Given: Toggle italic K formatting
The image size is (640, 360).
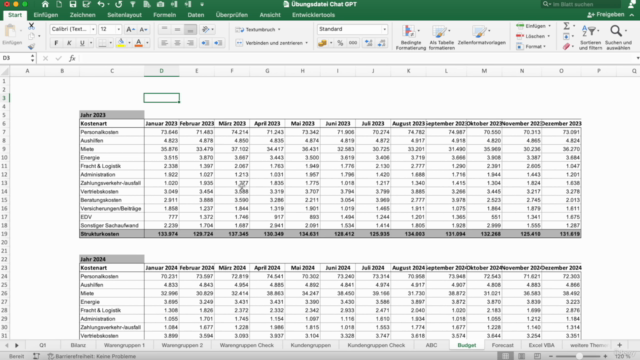Looking at the screenshot, I should 69,43.
